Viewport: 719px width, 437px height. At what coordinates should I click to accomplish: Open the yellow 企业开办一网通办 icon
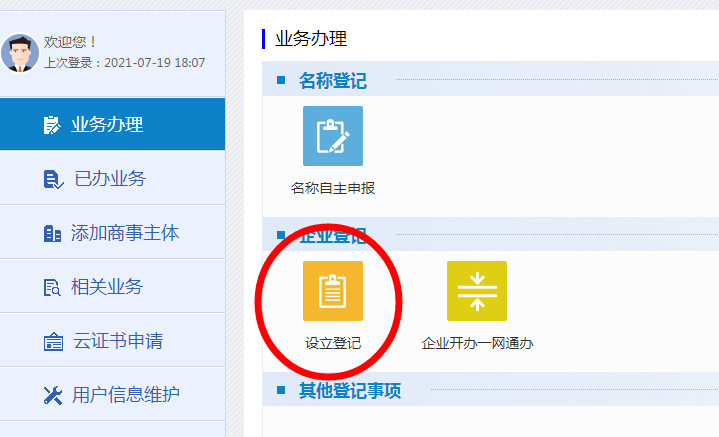477,291
